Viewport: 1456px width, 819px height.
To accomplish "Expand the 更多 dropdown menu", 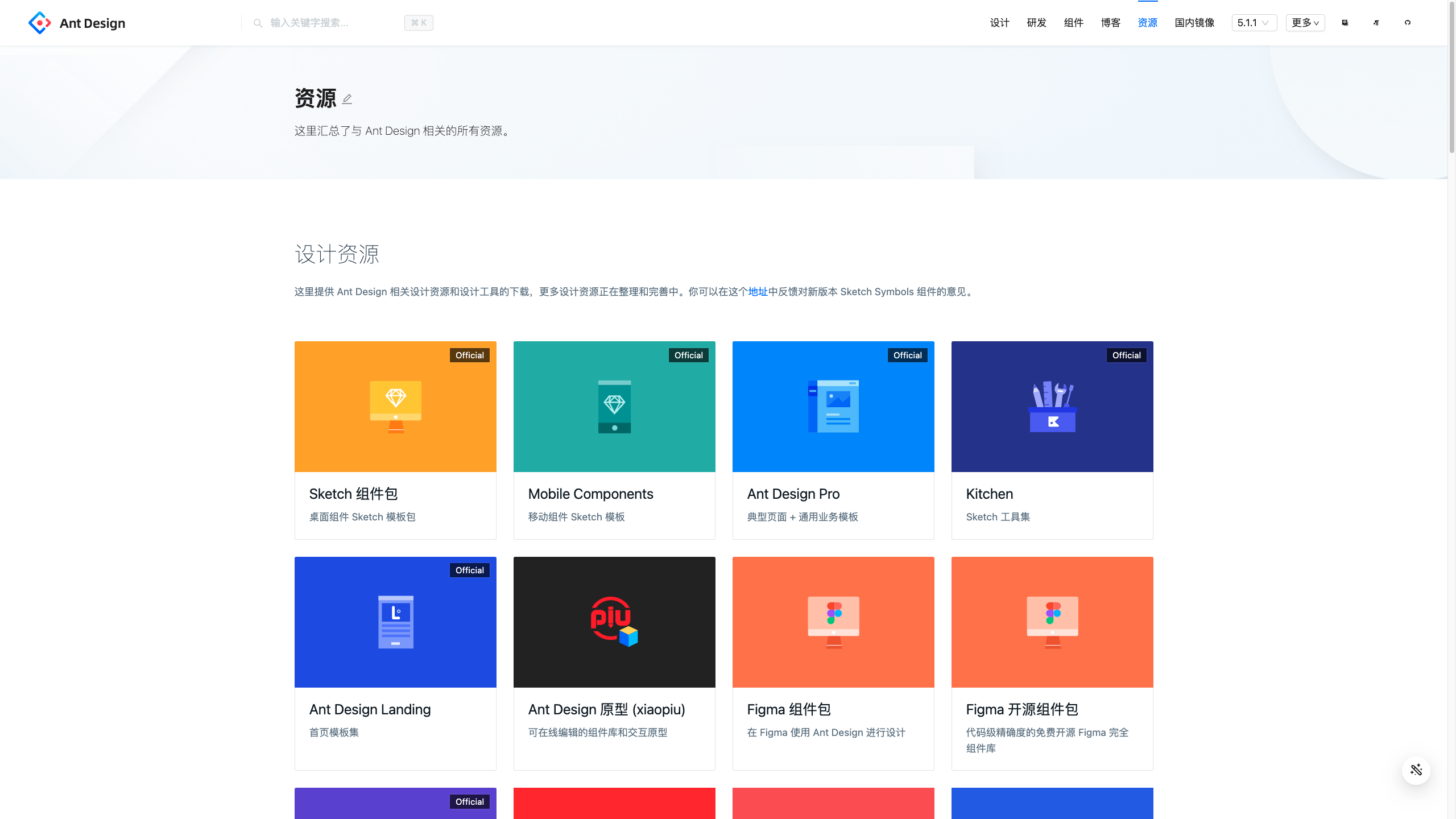I will 1305,23.
